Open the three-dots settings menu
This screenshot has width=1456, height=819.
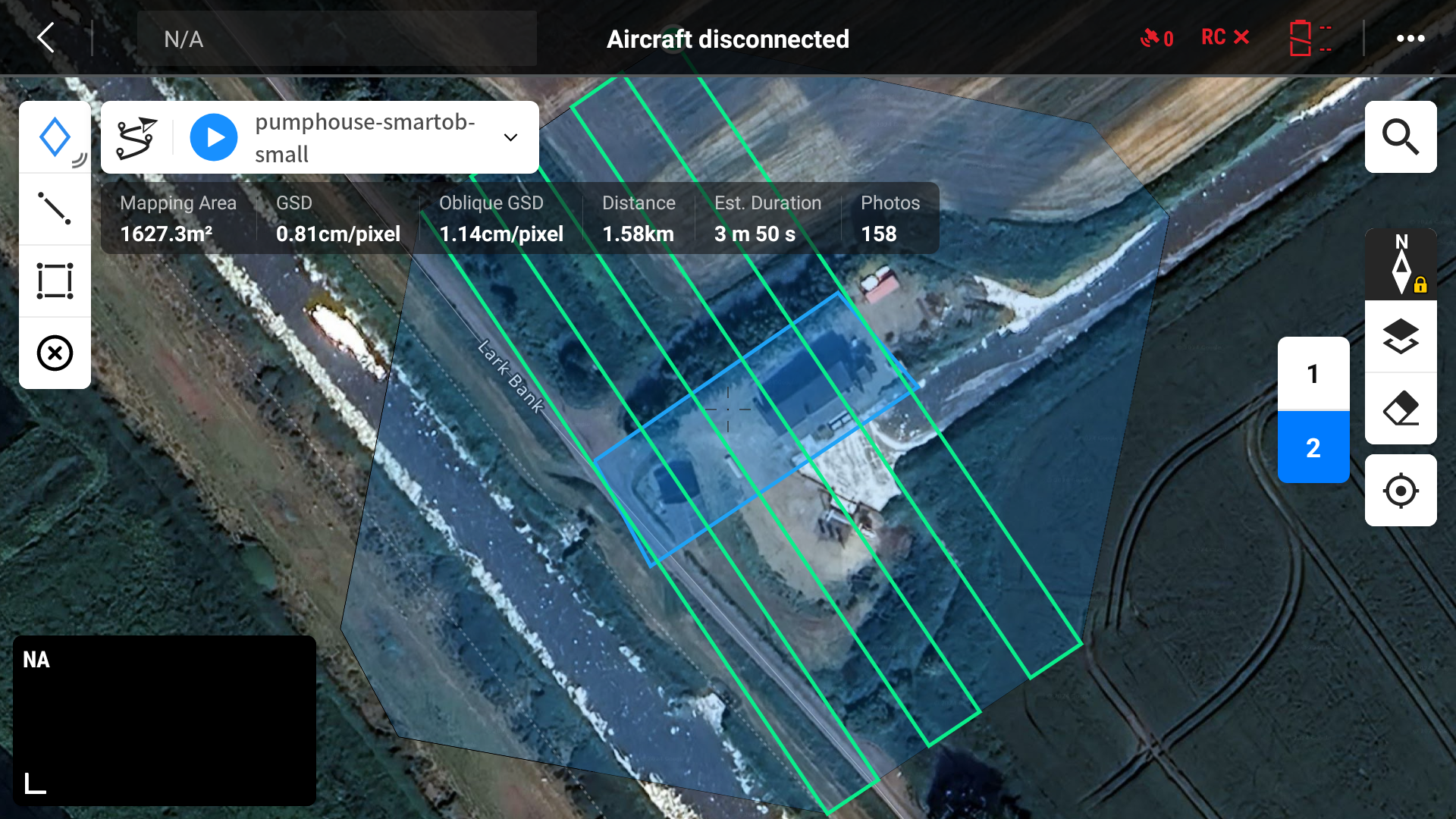click(1410, 39)
